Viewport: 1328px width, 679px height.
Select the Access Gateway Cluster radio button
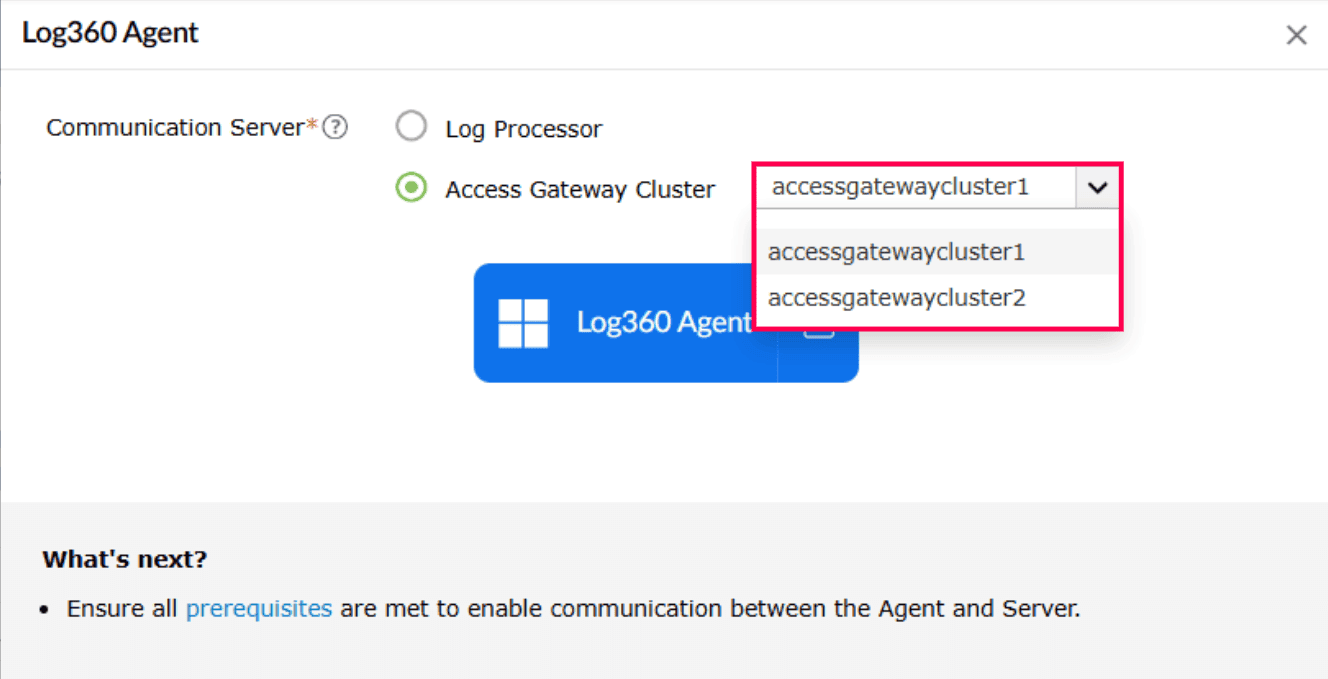(x=410, y=188)
